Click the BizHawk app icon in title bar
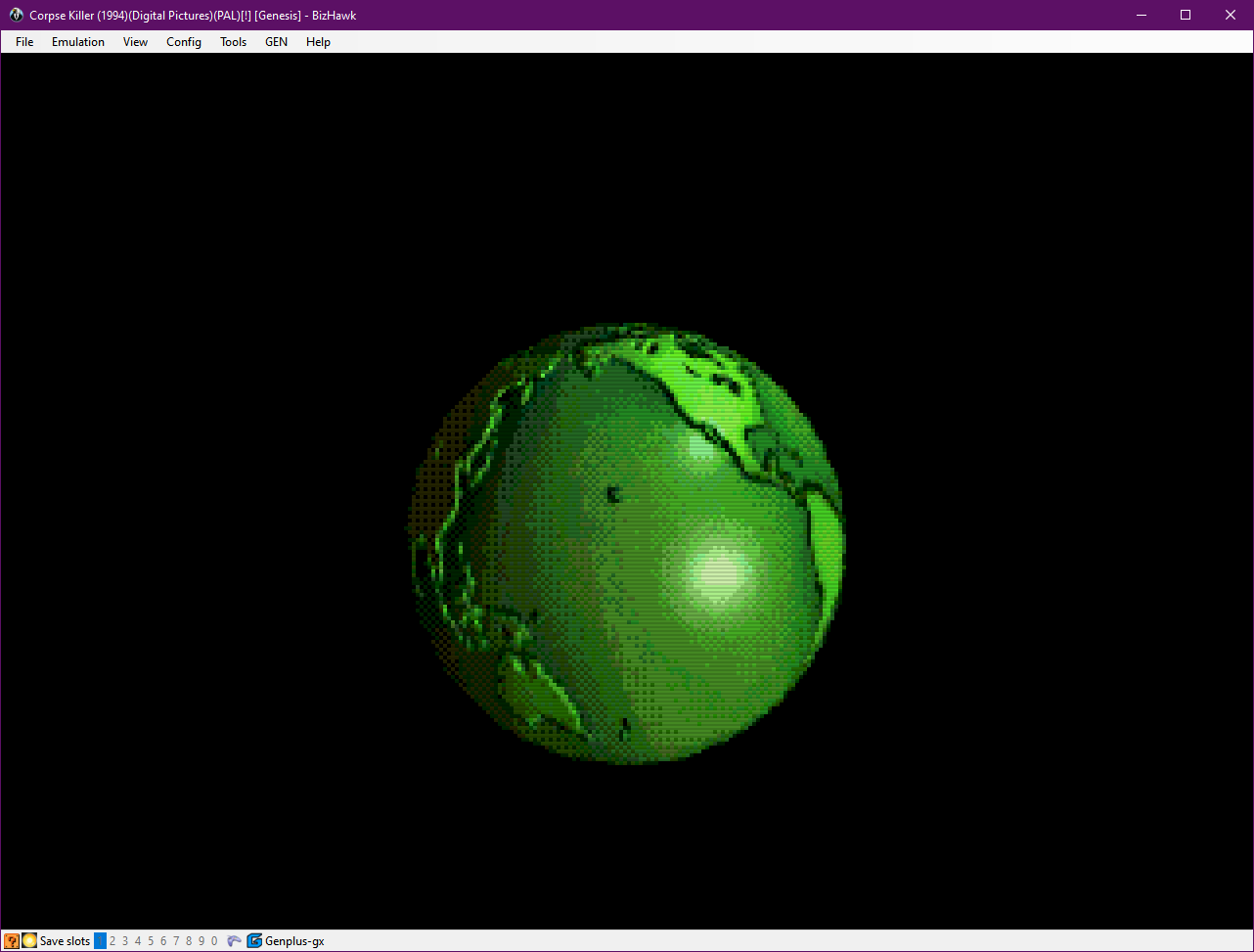 tap(16, 15)
